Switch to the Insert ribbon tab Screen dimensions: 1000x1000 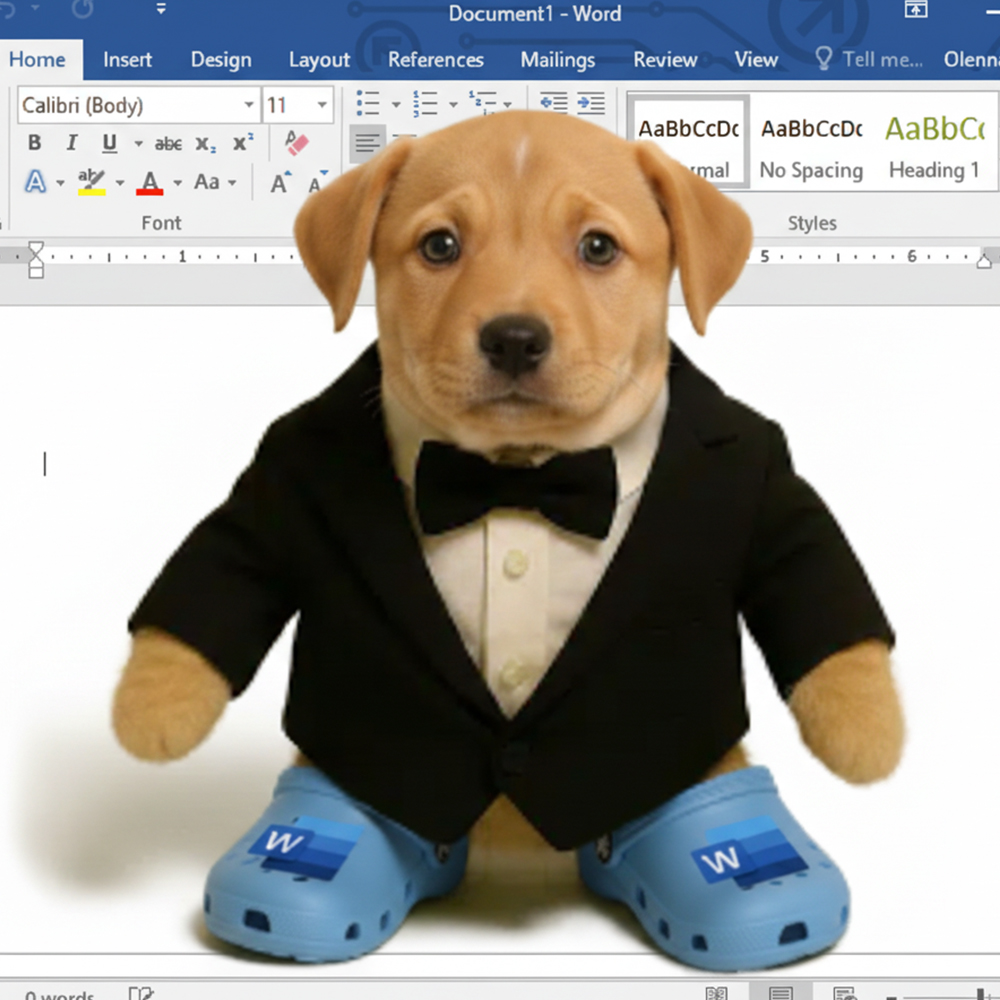(127, 60)
